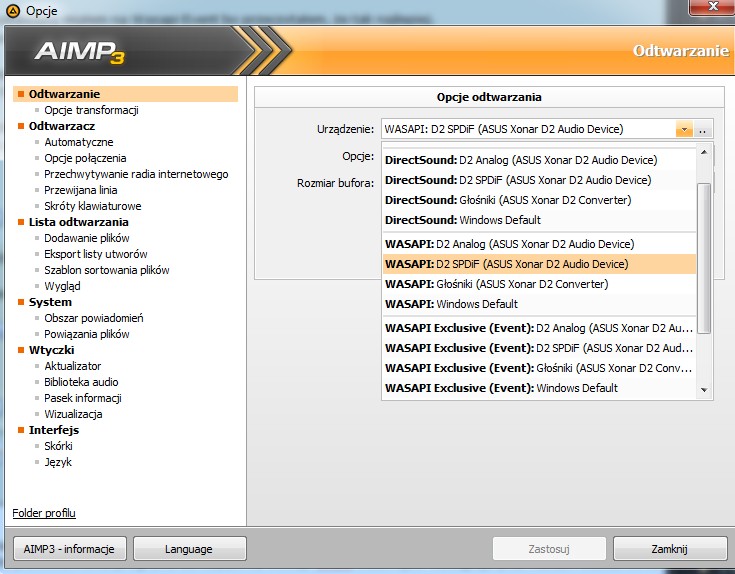Viewport: 735px width, 574px height.
Task: Select Skórki in the sidebar
Action: (x=58, y=446)
